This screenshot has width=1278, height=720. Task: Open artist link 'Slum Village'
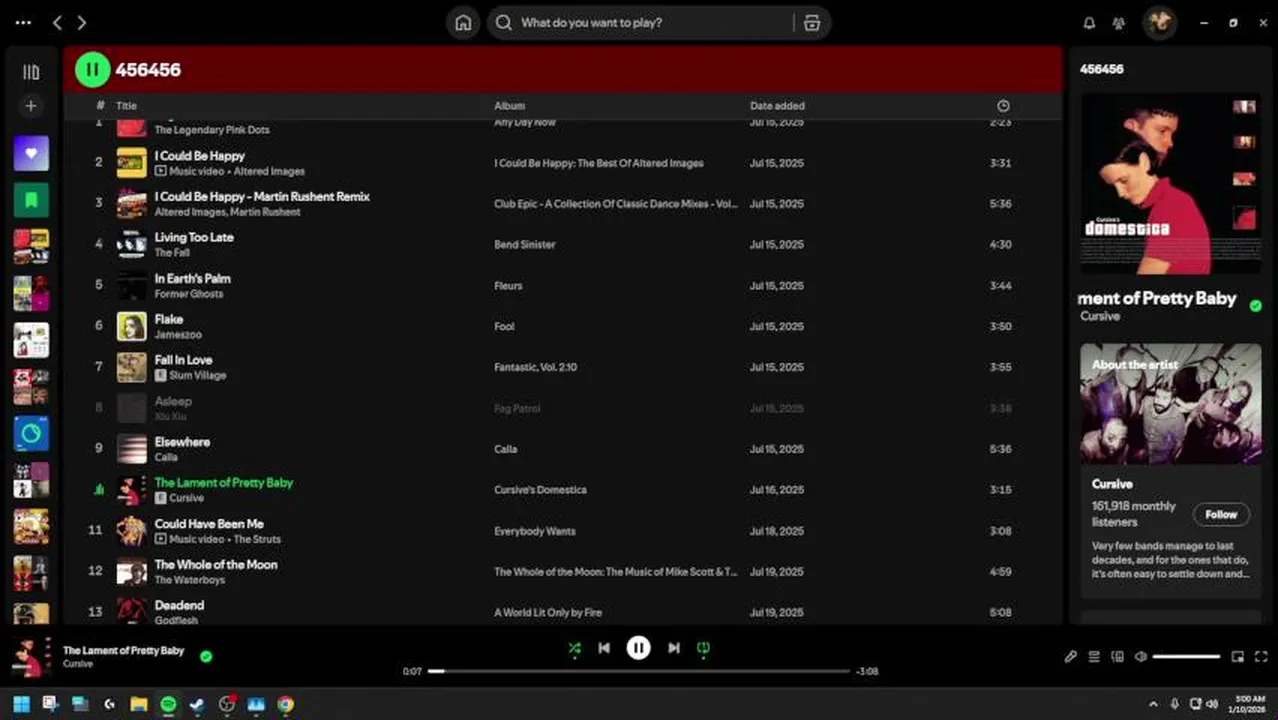click(198, 376)
